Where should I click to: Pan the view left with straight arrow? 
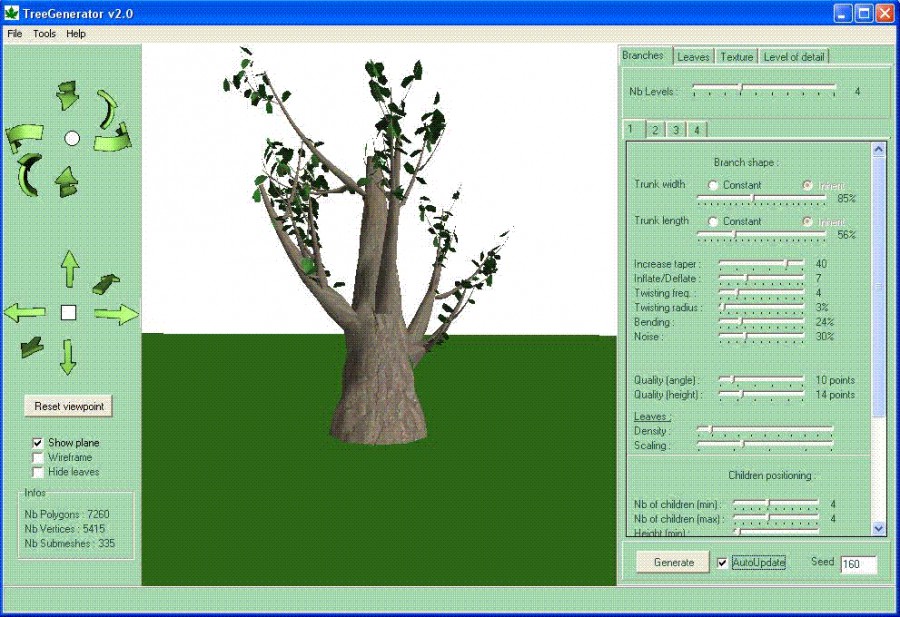pos(25,312)
